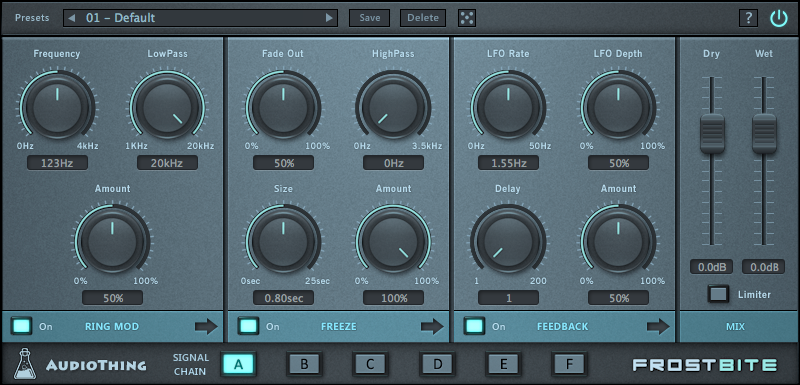The width and height of the screenshot is (800, 385).
Task: Select the next preset arrow
Action: pos(329,18)
